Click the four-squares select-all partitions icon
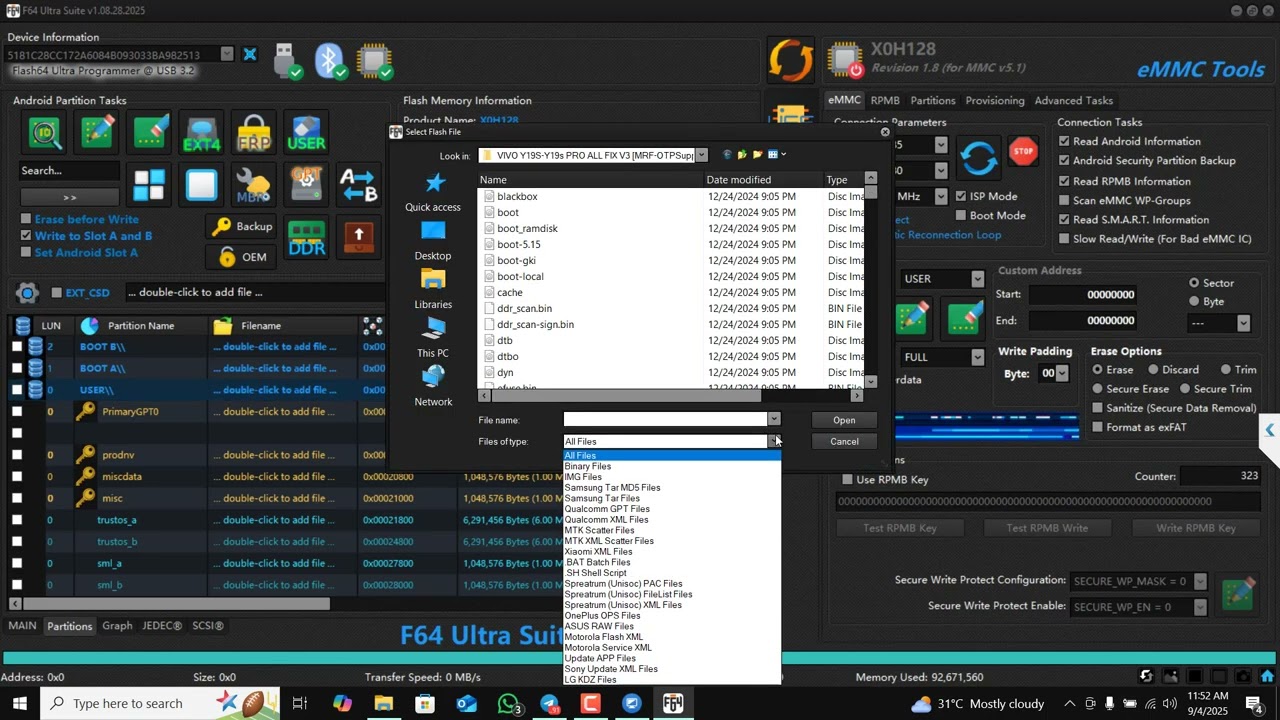Screen dimensions: 1280x720 tap(149, 185)
